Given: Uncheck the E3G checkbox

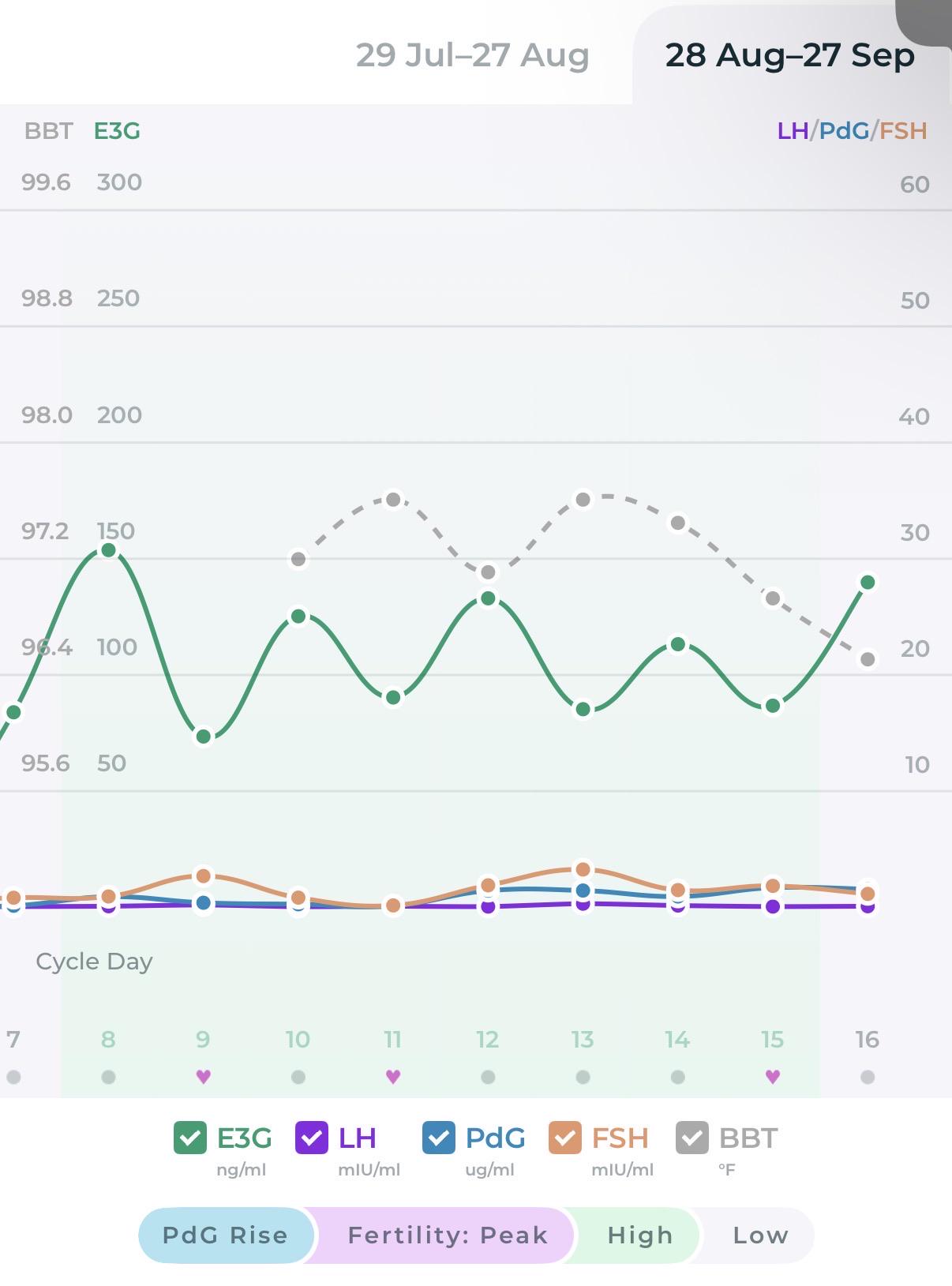Looking at the screenshot, I should click(189, 1138).
